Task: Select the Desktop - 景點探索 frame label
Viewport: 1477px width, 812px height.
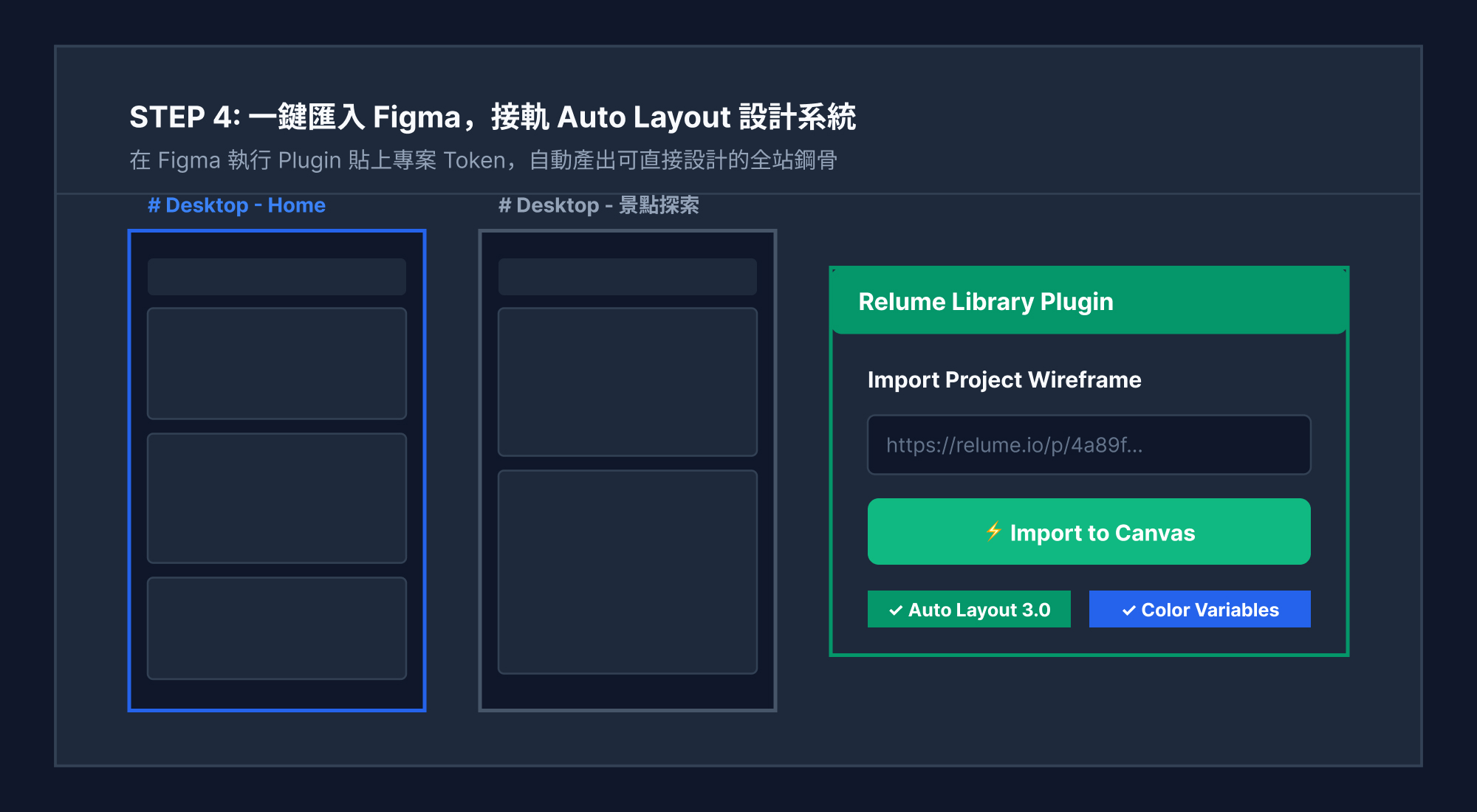Action: click(598, 205)
